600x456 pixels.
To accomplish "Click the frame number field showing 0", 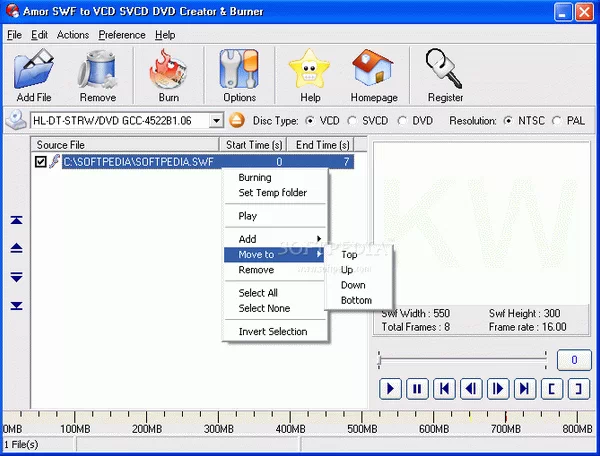I will pyautogui.click(x=574, y=360).
